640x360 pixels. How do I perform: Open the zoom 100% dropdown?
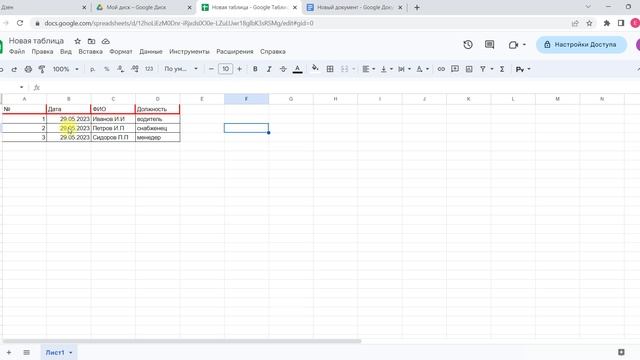(65, 69)
